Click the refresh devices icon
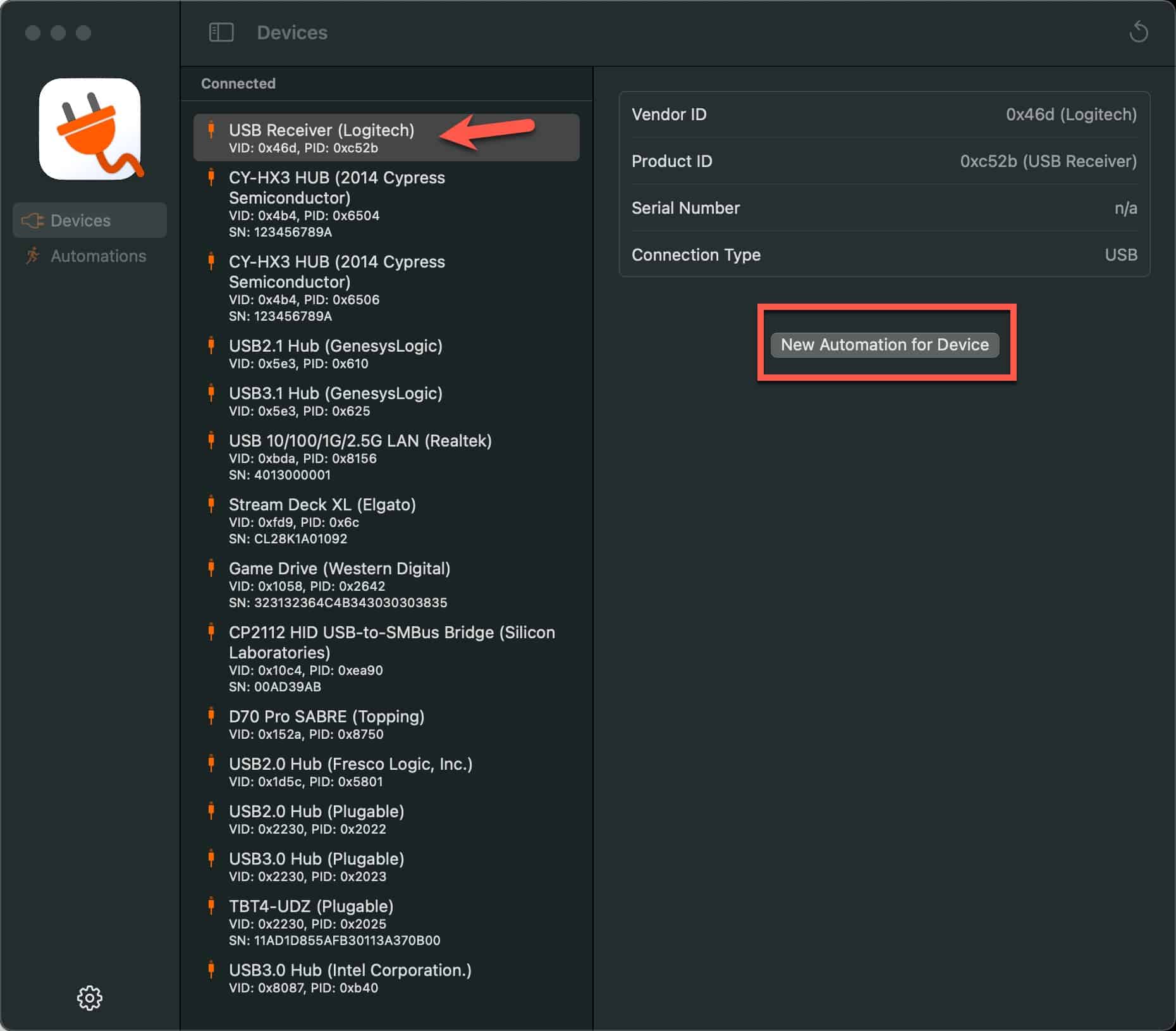The height and width of the screenshot is (1031, 1176). (x=1139, y=32)
